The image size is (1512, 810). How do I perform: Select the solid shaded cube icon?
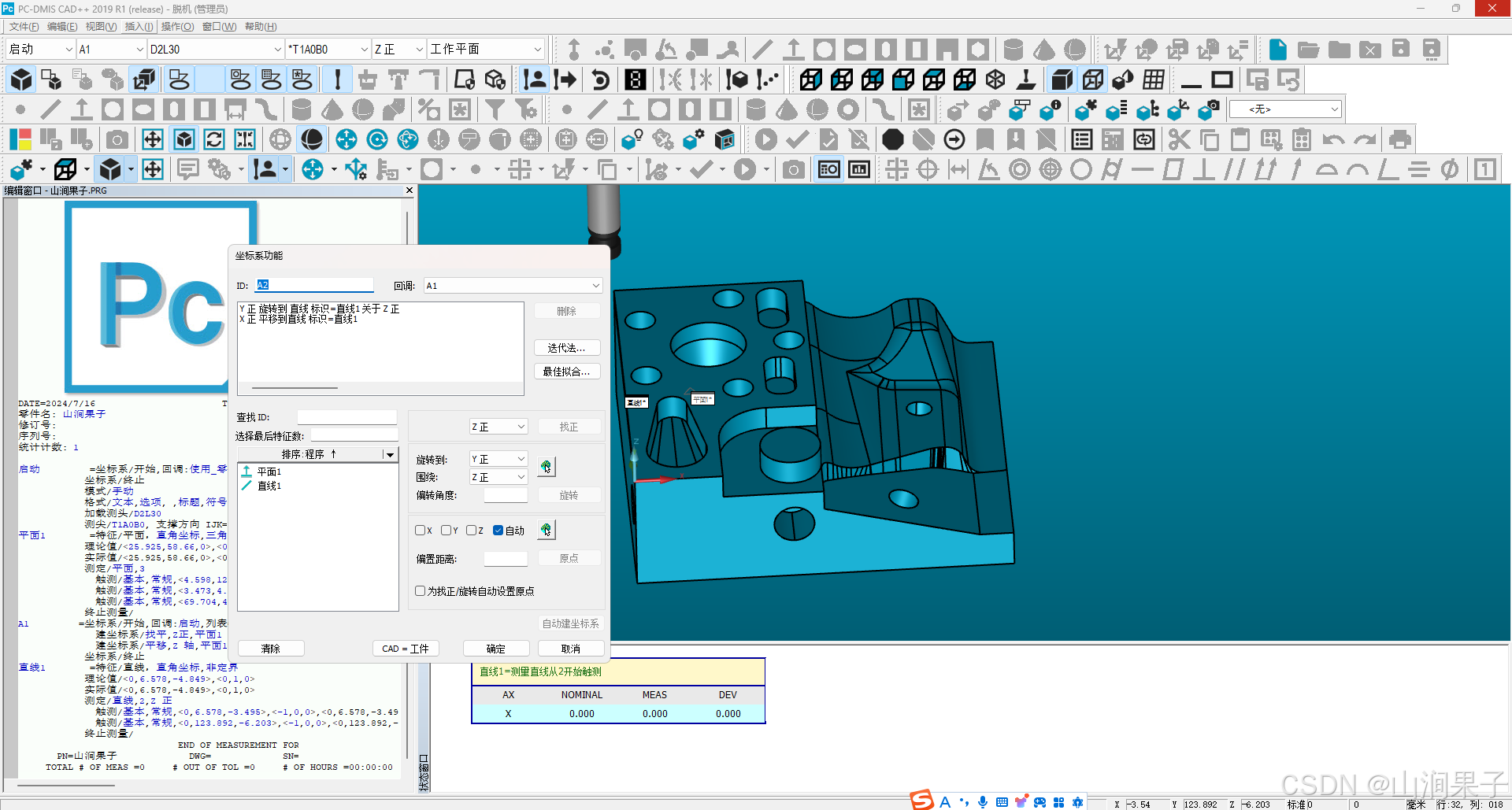[1062, 80]
